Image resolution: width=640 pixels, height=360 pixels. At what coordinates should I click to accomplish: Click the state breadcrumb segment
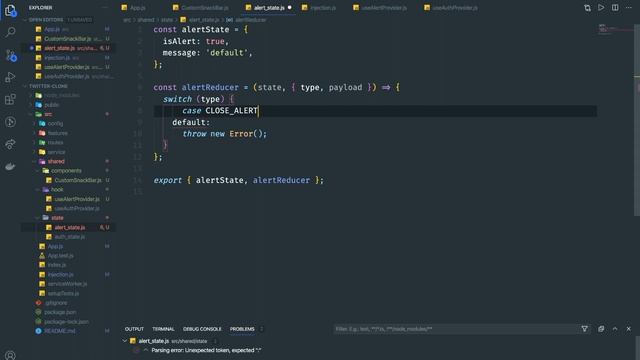167,20
